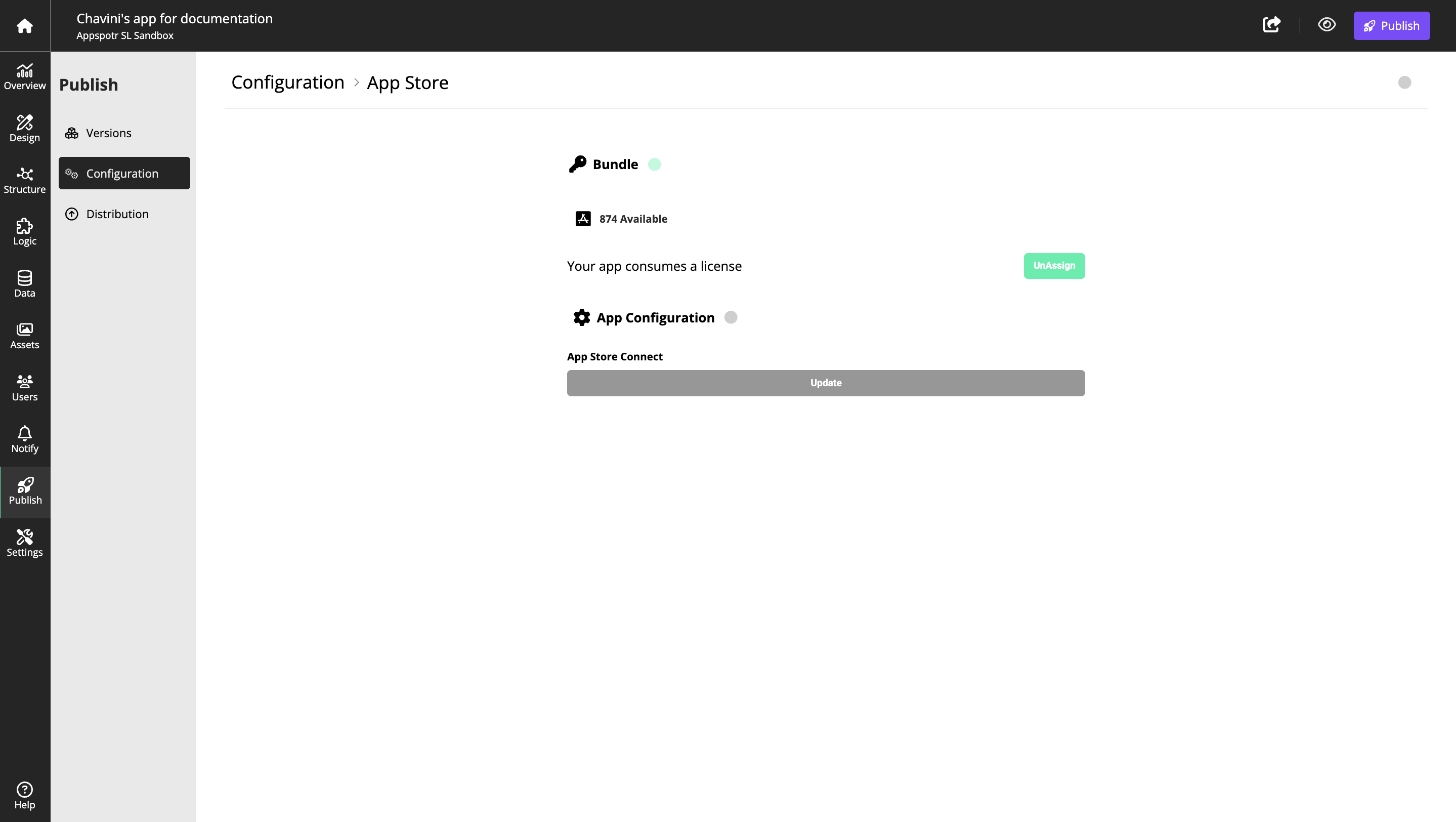Click the share export icon
Image resolution: width=1456 pixels, height=822 pixels.
1272,25
